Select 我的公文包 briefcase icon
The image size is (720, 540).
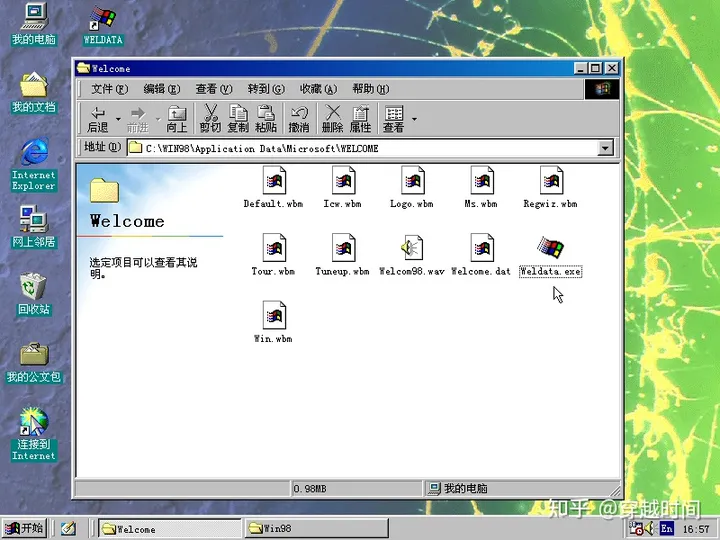(x=34, y=354)
